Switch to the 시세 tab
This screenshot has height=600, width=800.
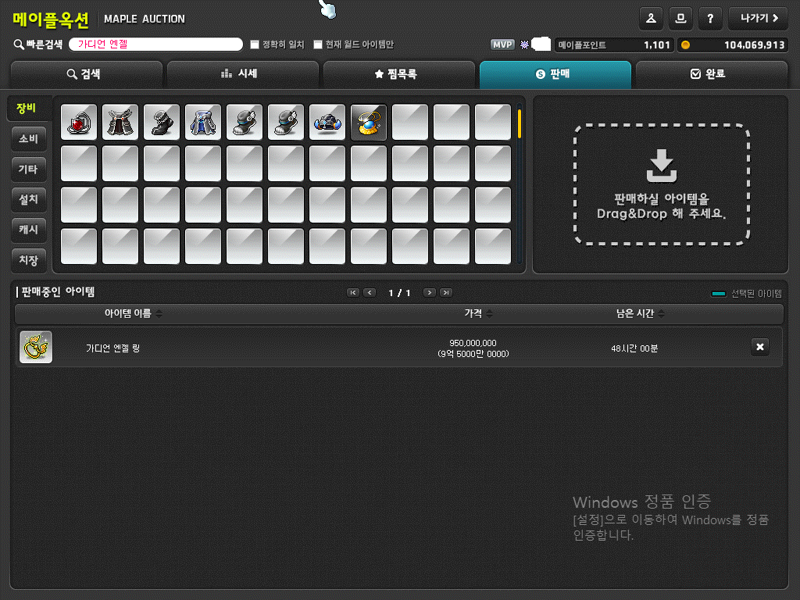tap(242, 74)
